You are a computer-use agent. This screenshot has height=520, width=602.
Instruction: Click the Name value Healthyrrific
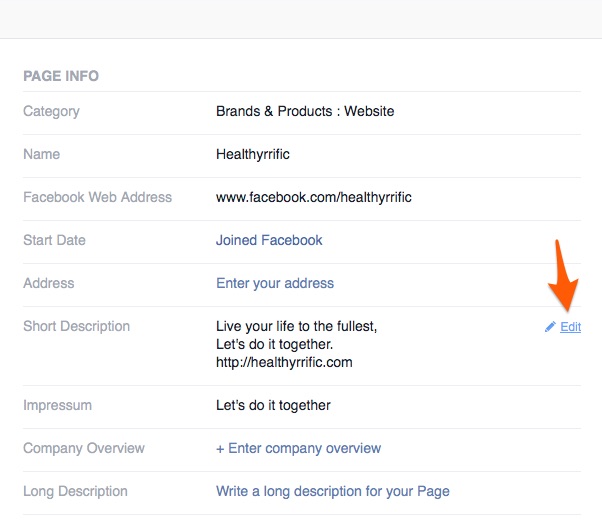tap(253, 154)
